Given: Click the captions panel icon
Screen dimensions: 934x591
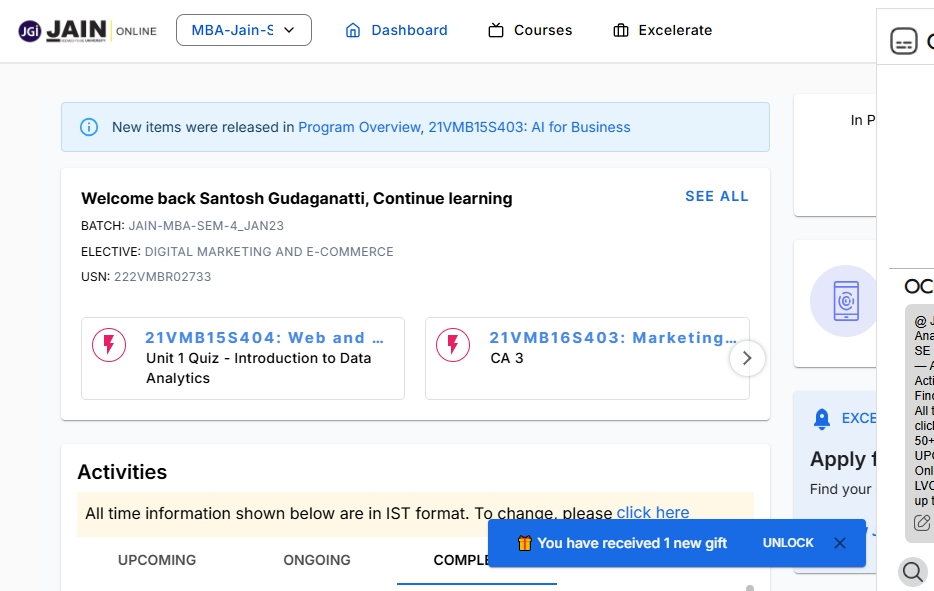Looking at the screenshot, I should tap(904, 41).
